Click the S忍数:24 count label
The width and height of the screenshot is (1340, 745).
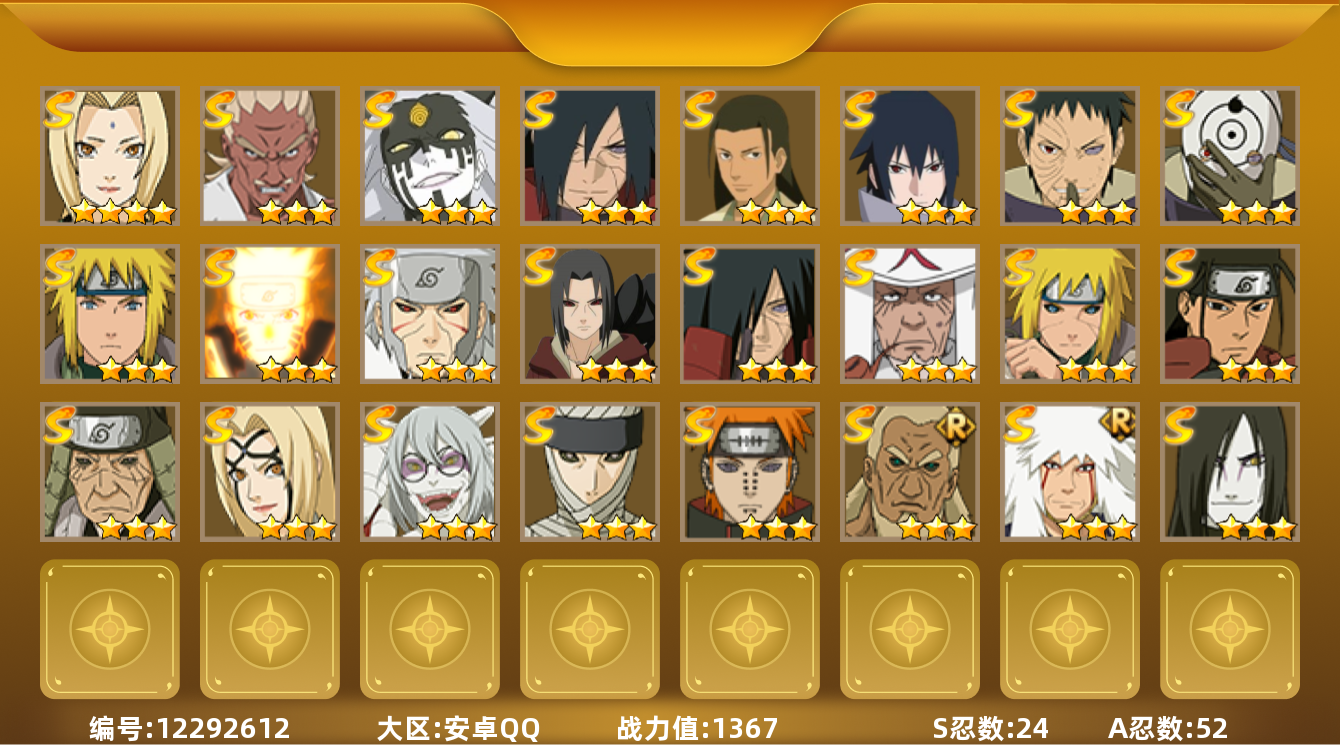pyautogui.click(x=991, y=728)
